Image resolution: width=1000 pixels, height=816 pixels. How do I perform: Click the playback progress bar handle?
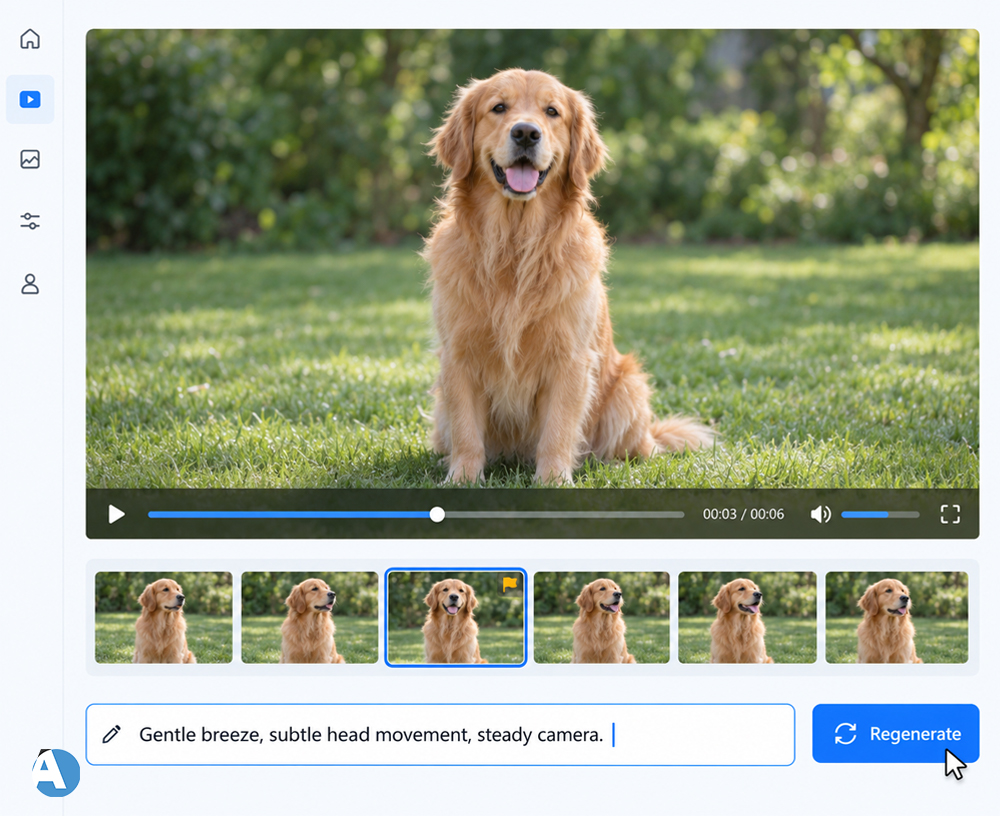coord(437,514)
